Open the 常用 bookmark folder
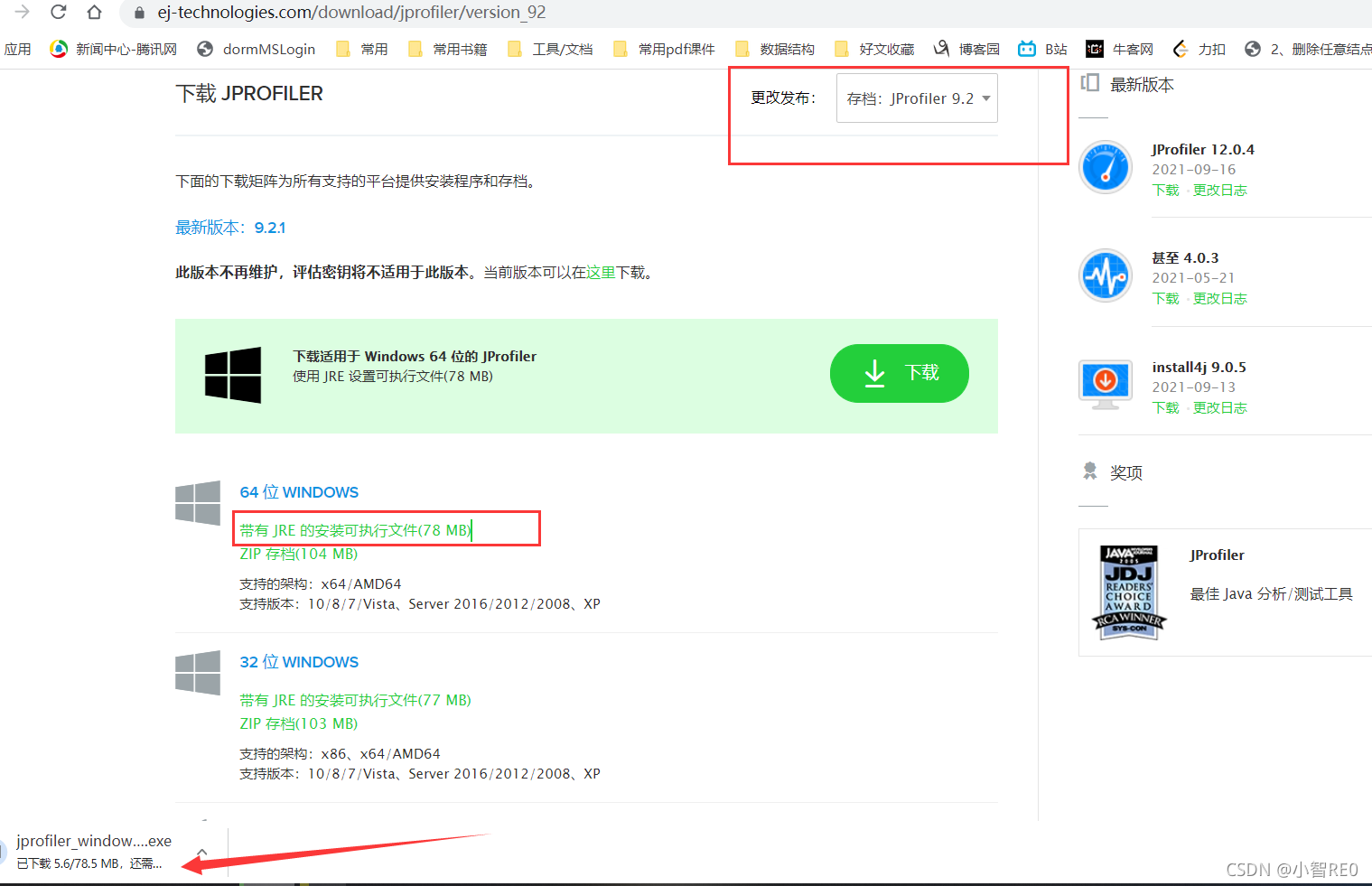The image size is (1372, 886). point(362,49)
